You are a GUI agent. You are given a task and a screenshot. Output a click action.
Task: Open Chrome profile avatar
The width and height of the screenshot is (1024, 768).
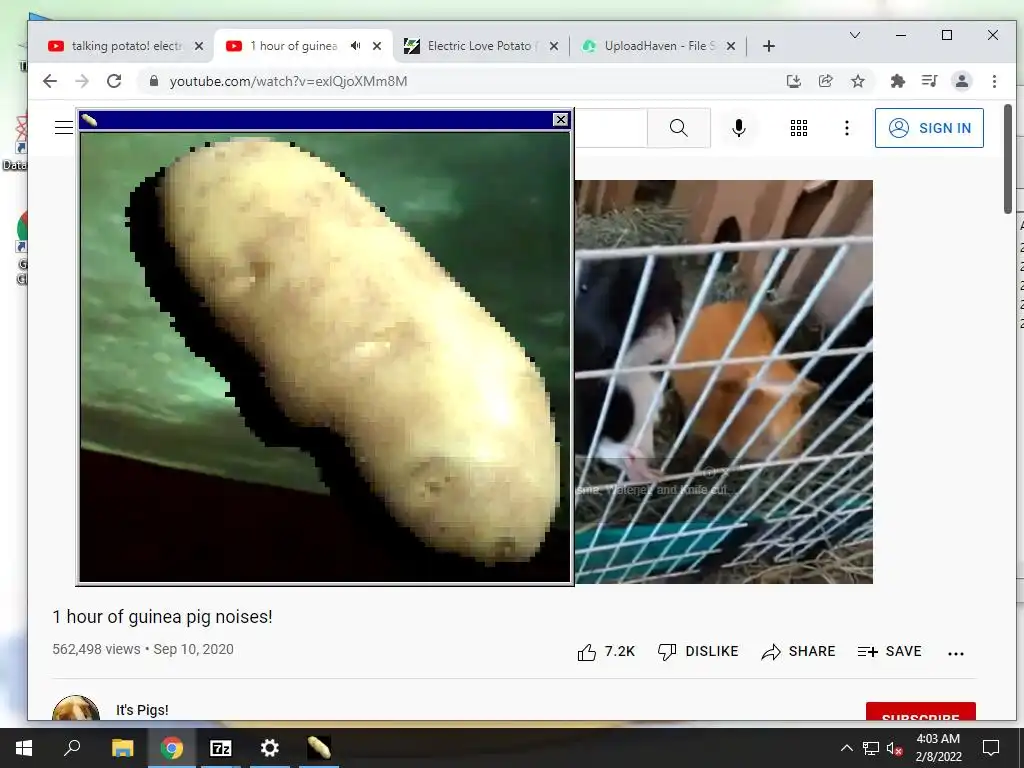point(961,81)
